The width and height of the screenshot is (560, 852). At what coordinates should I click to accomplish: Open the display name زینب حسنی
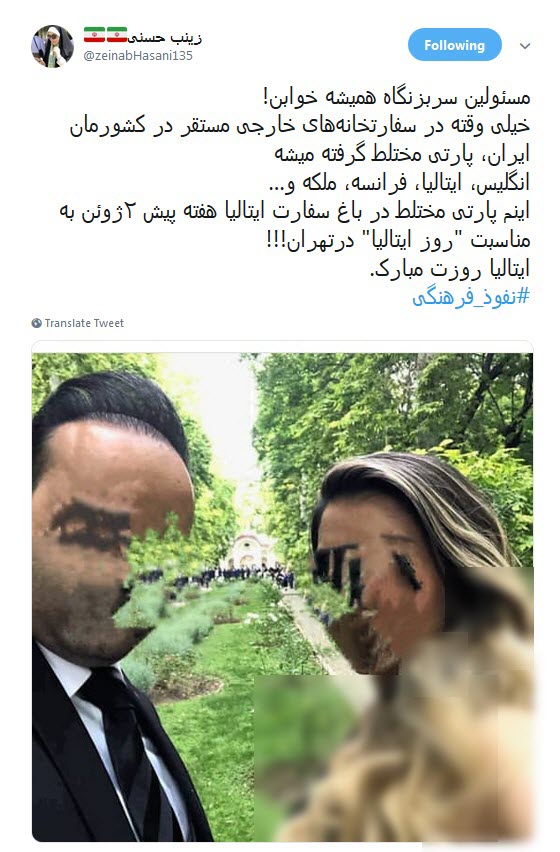pyautogui.click(x=165, y=37)
